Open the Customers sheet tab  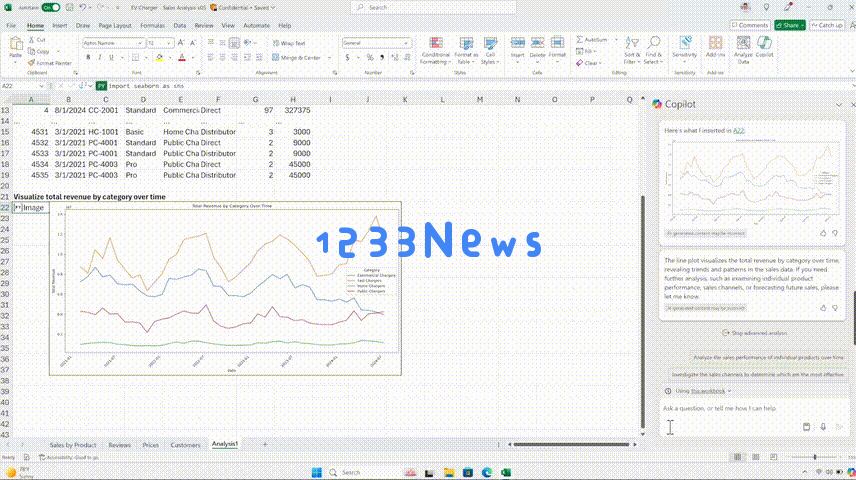(x=186, y=445)
